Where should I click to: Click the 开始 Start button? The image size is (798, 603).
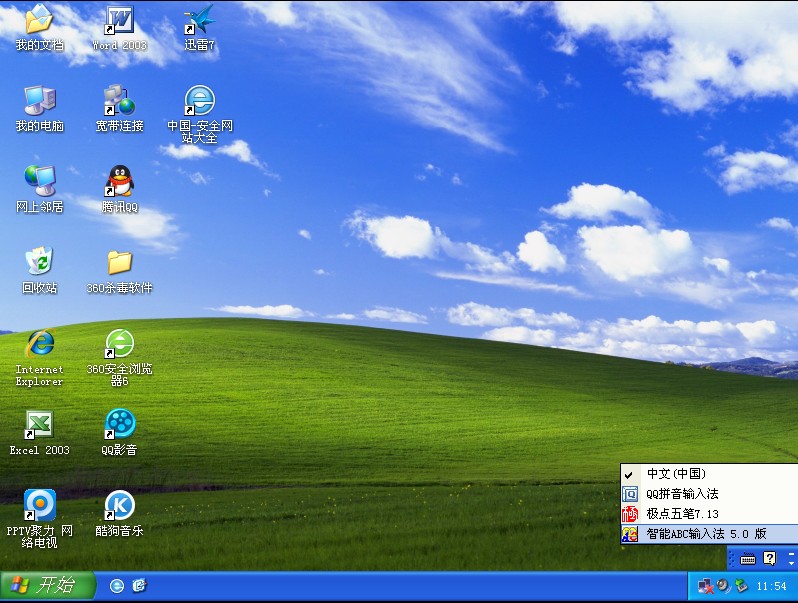click(48, 586)
